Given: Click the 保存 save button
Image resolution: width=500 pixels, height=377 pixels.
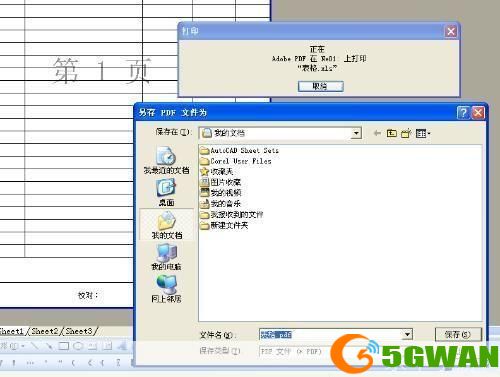Looking at the screenshot, I should click(x=458, y=334).
